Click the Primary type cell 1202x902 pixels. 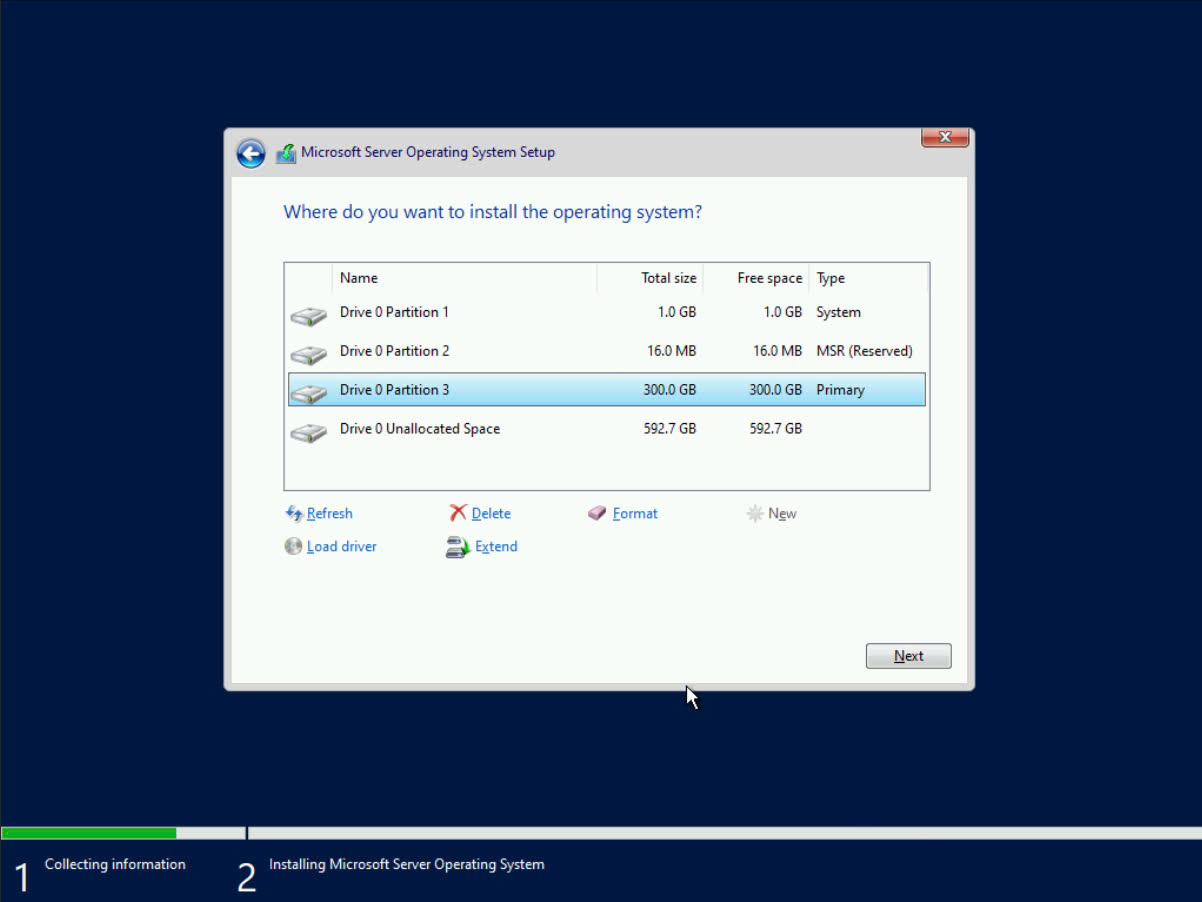pyautogui.click(x=840, y=390)
